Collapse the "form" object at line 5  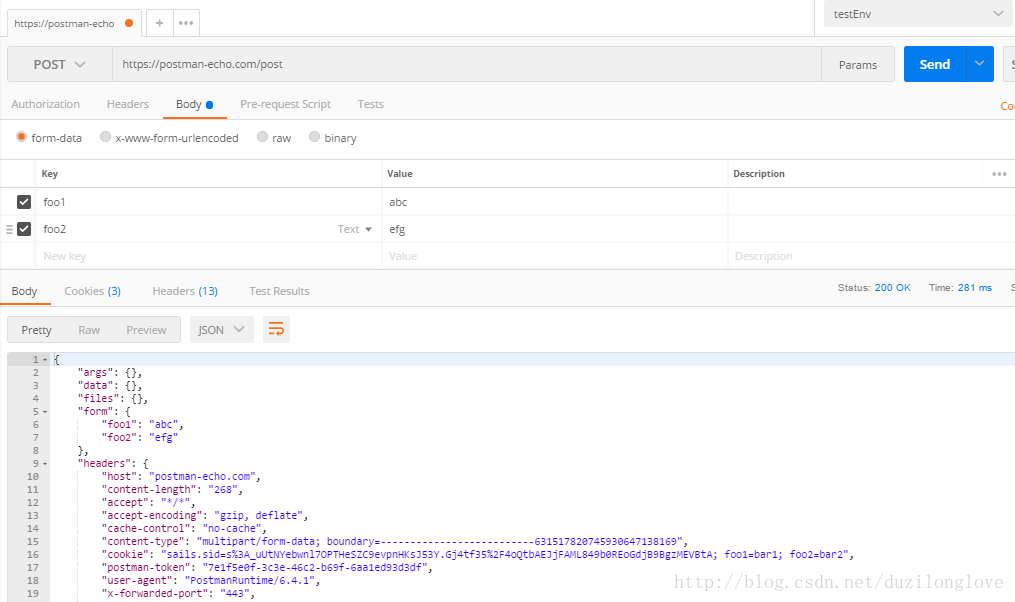pyautogui.click(x=45, y=411)
